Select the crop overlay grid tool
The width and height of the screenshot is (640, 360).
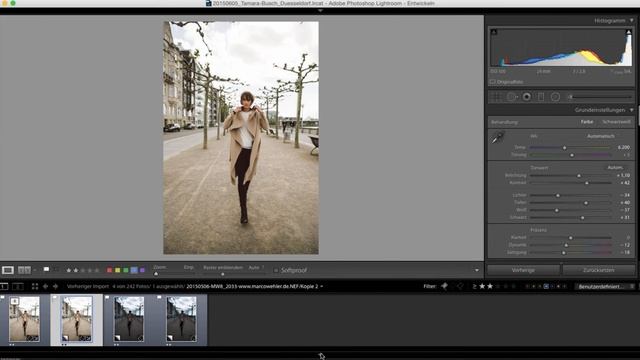[496, 97]
